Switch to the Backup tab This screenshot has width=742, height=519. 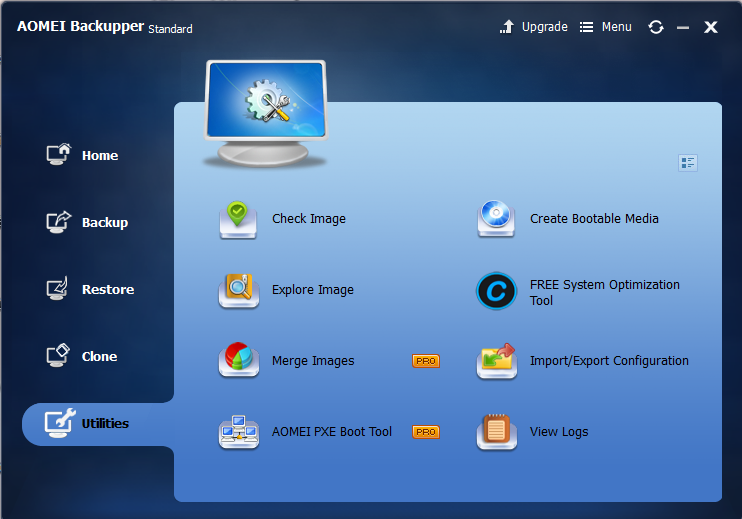[x=105, y=222]
